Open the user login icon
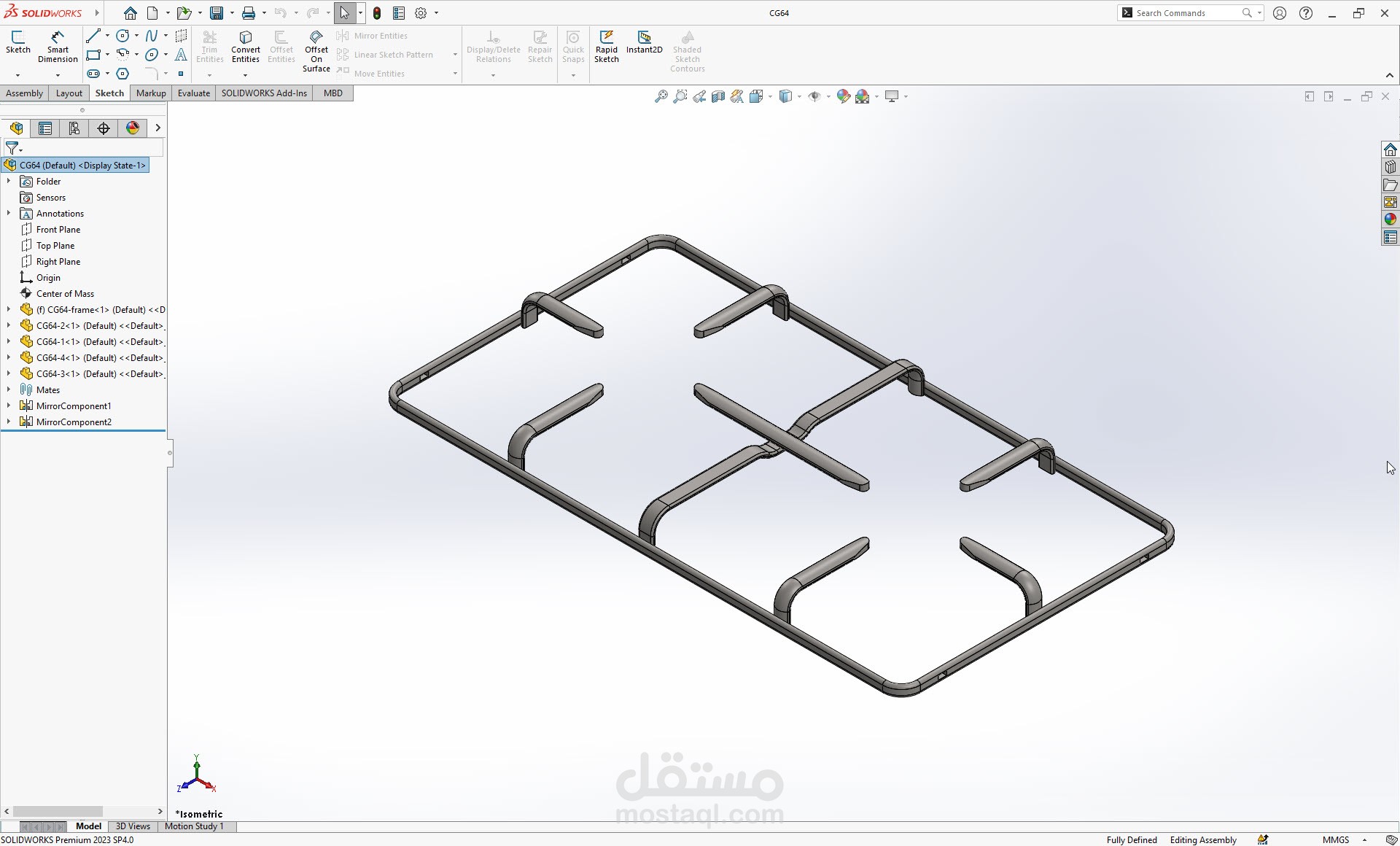The height and width of the screenshot is (846, 1400). 1280,13
